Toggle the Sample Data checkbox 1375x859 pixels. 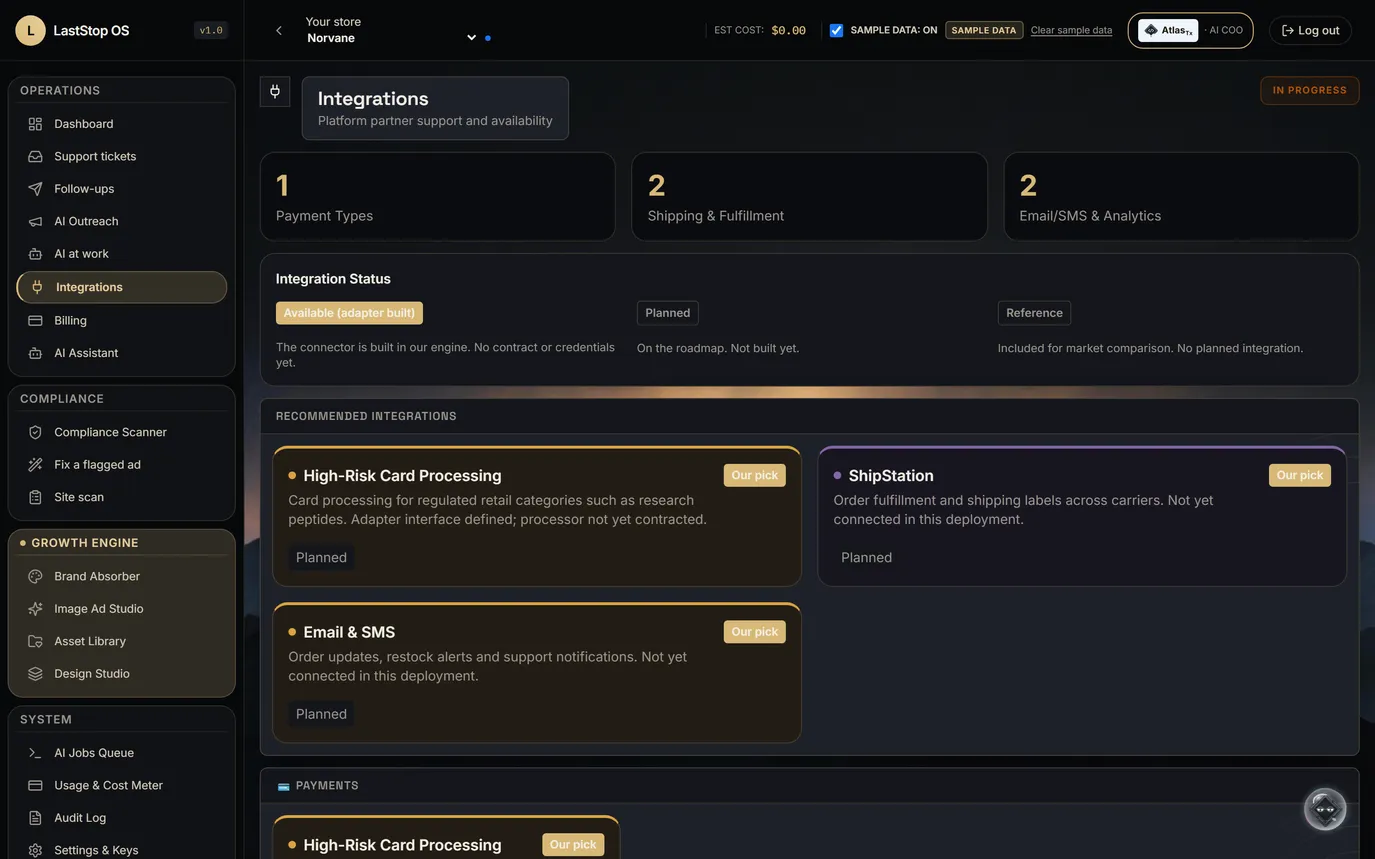pyautogui.click(x=836, y=30)
